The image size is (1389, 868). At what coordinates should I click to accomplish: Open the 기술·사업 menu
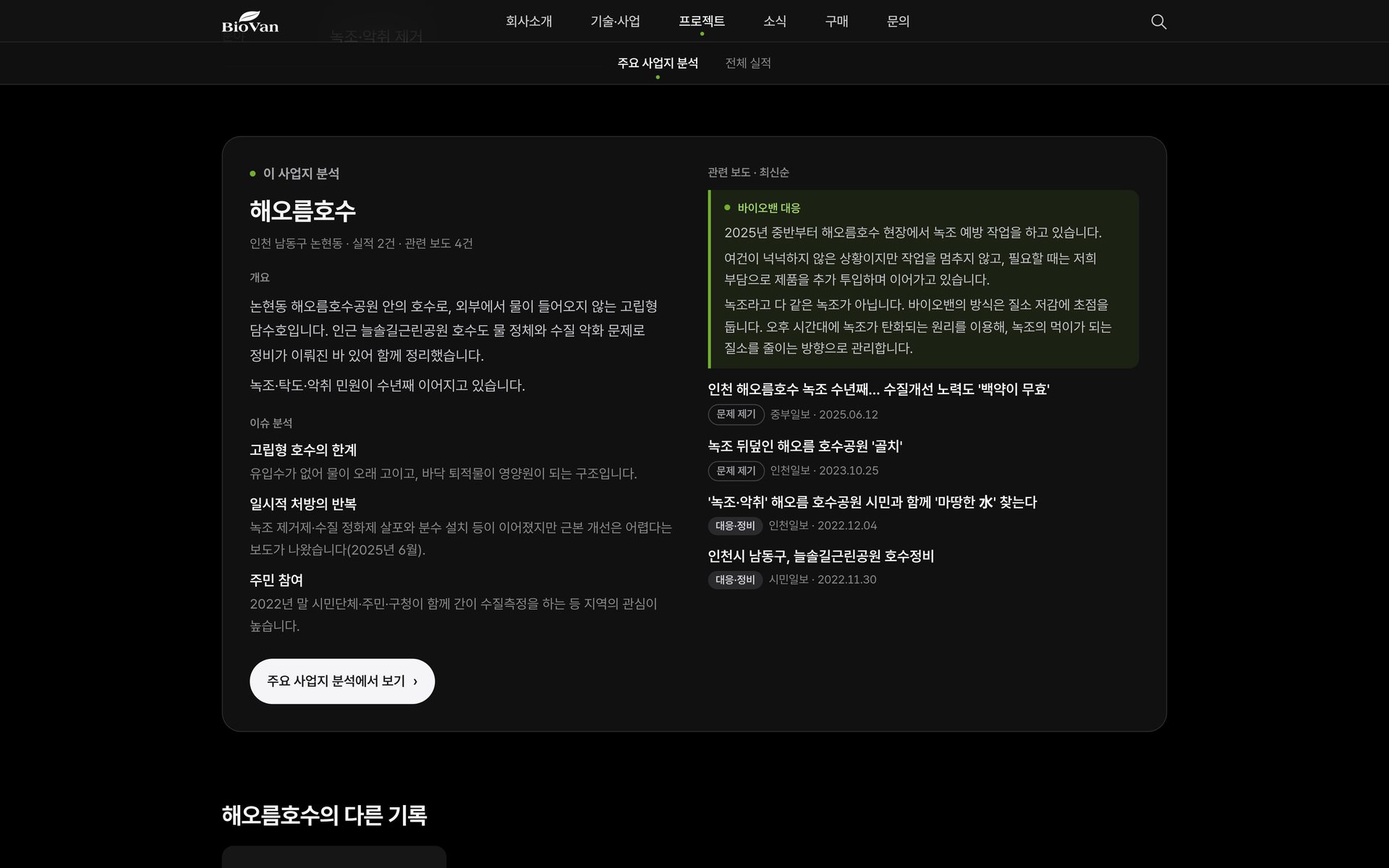615,22
